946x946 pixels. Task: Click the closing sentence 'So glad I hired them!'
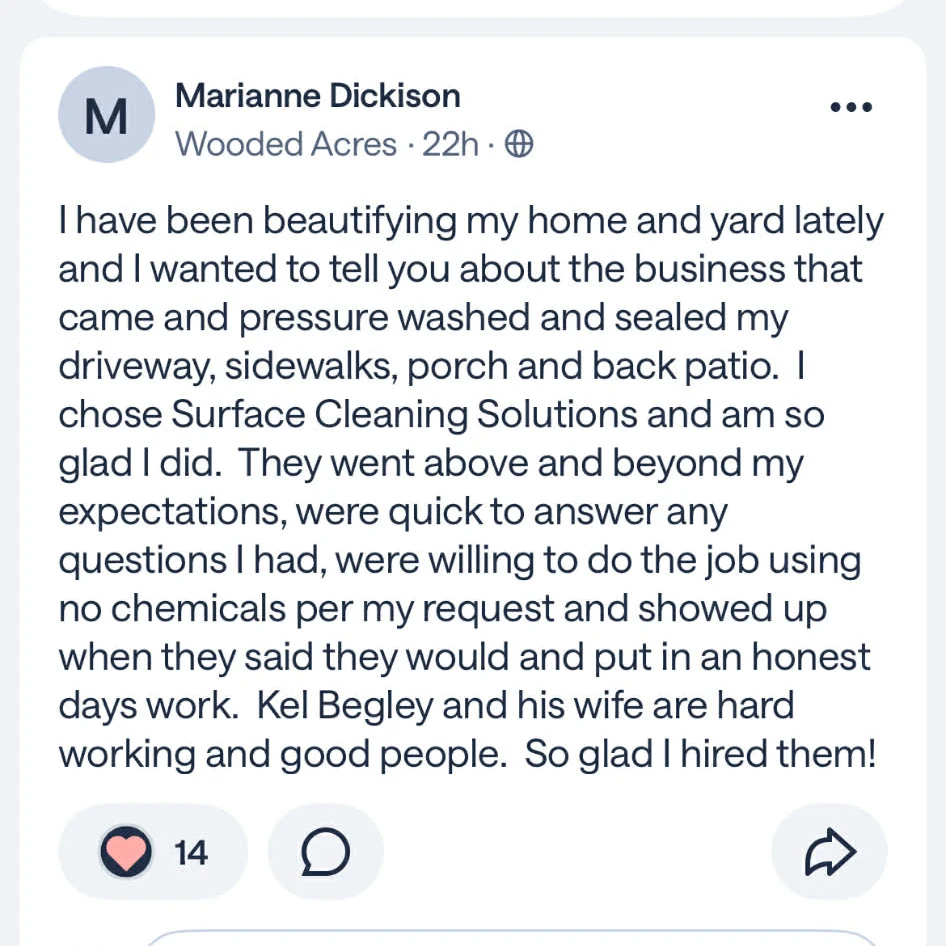pos(699,754)
